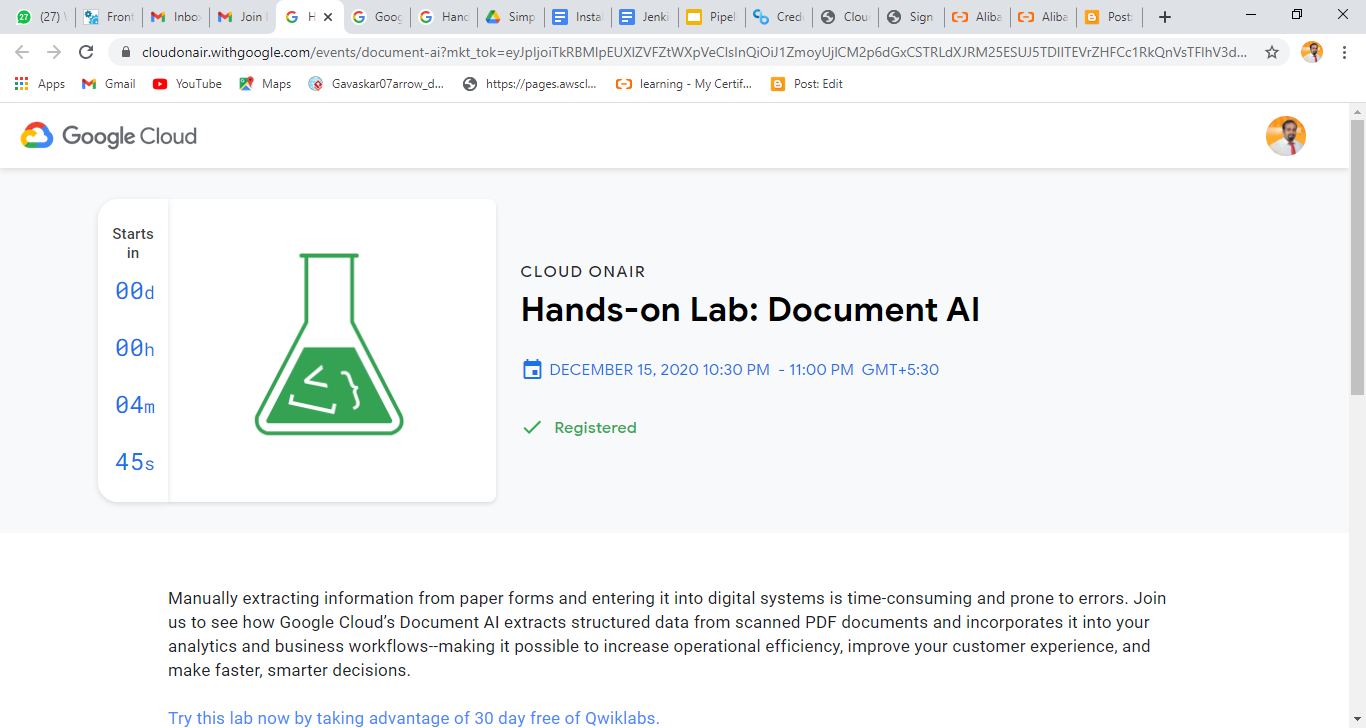Open a new tab with the plus button
Screen dimensions: 1366x728
tap(1164, 17)
